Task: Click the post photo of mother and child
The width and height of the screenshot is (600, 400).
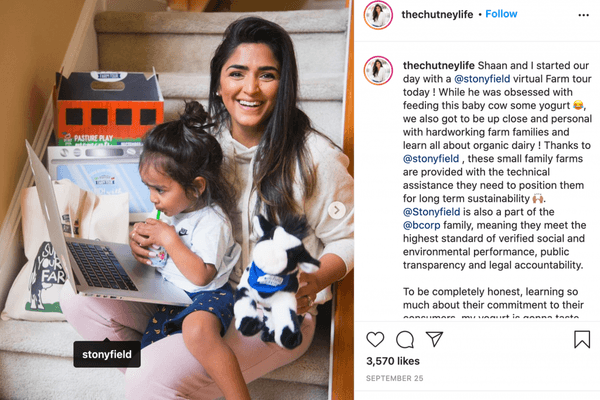Action: [x=176, y=200]
